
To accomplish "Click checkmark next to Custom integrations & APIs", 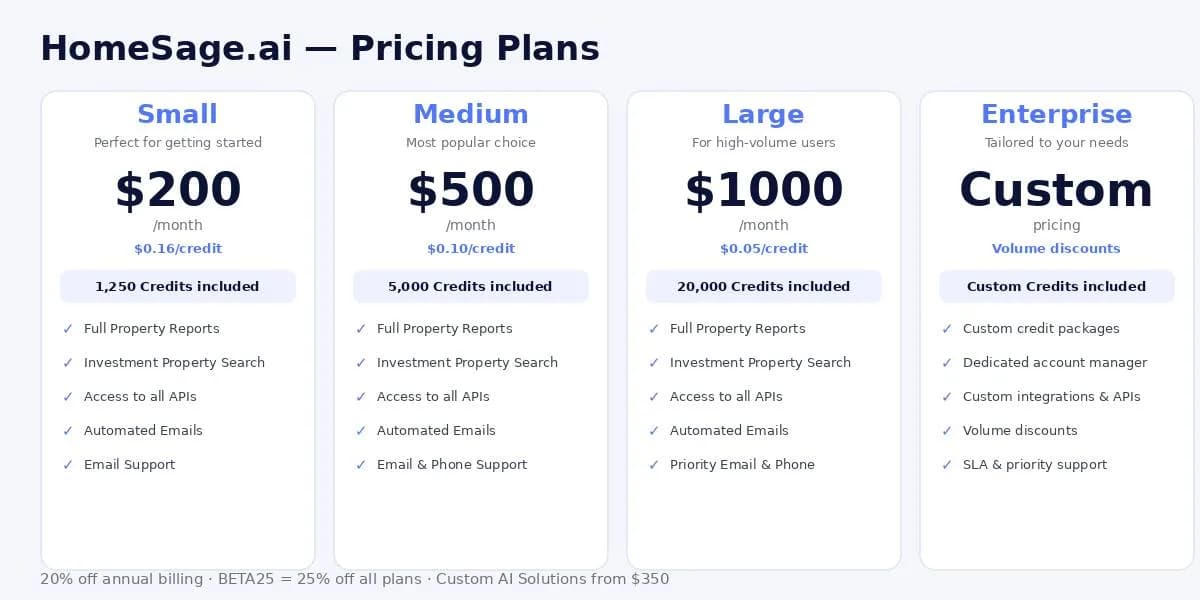I will point(947,397).
